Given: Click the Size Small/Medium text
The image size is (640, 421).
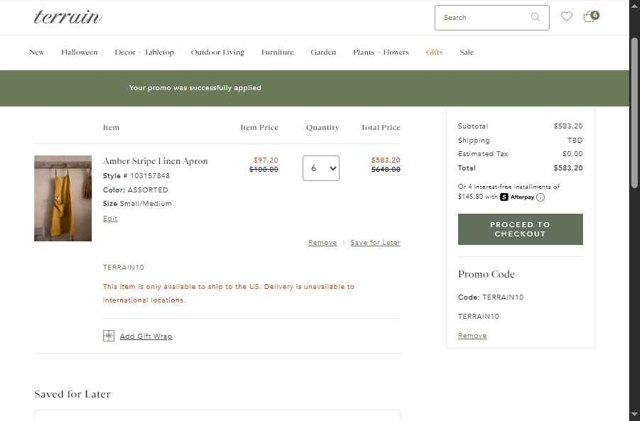Looking at the screenshot, I should click(x=137, y=203).
